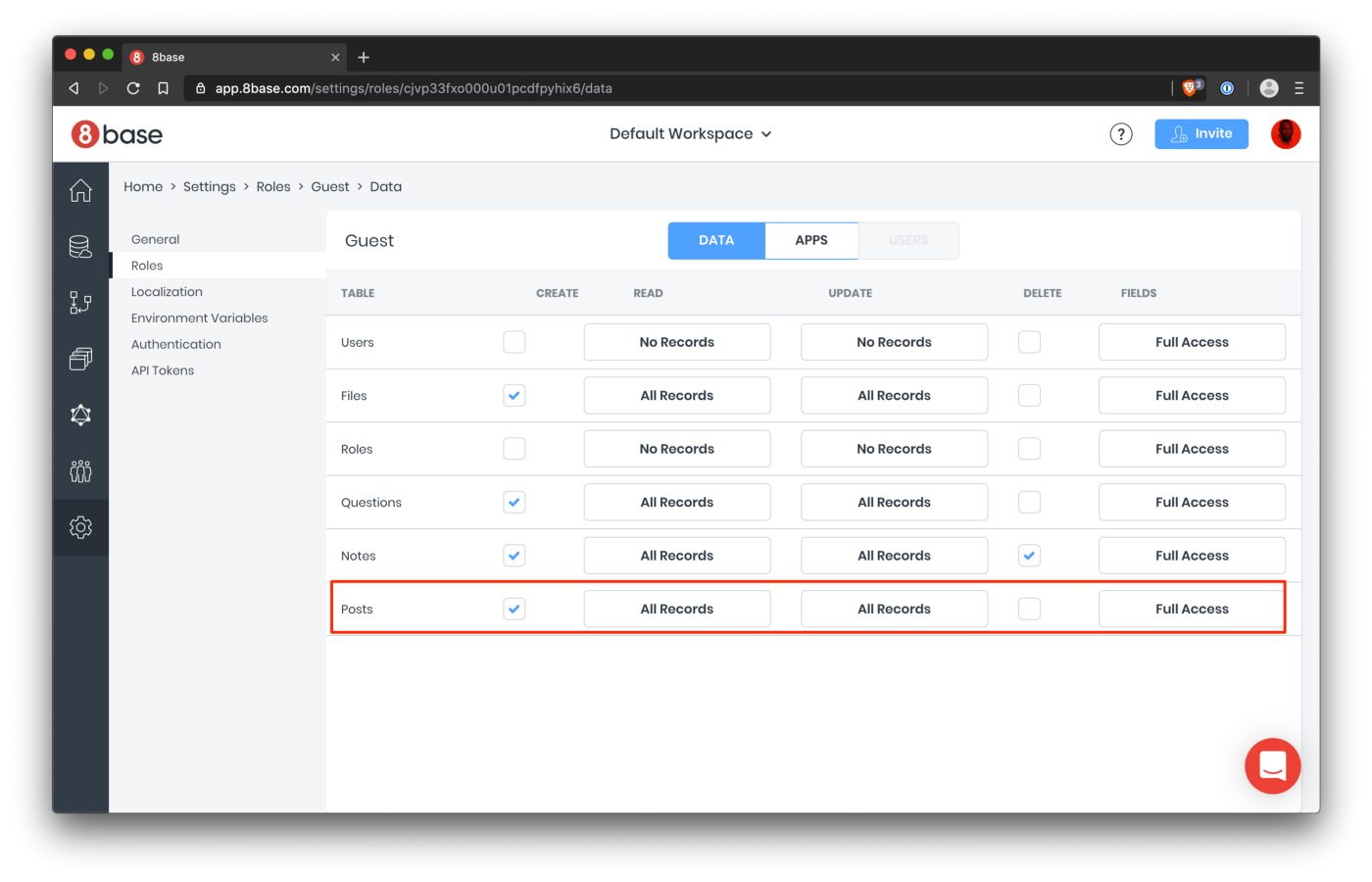1372x882 pixels.
Task: Reload the page with refresh icon
Action: (x=133, y=88)
